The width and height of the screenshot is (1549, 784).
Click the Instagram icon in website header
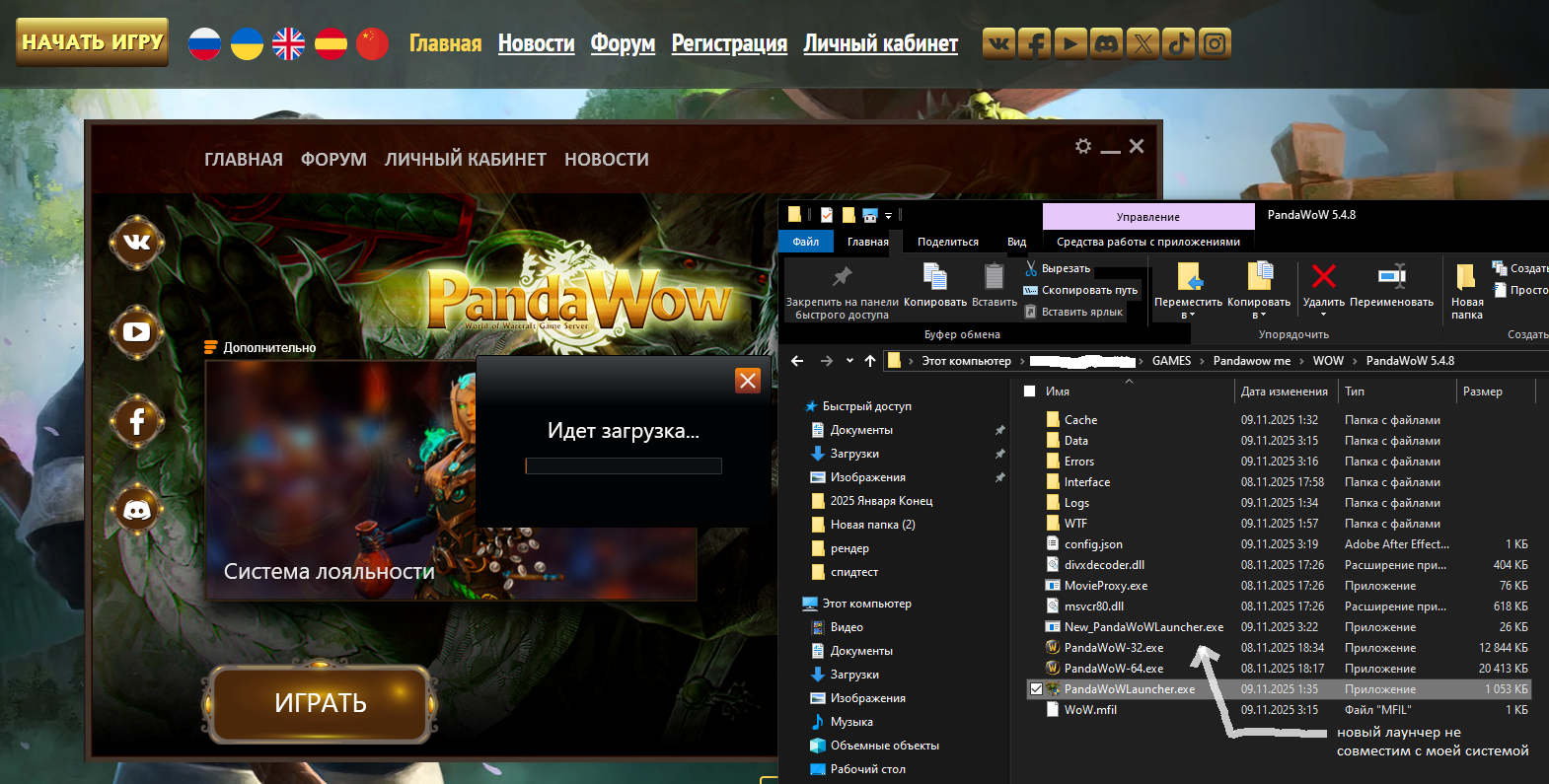[1216, 43]
